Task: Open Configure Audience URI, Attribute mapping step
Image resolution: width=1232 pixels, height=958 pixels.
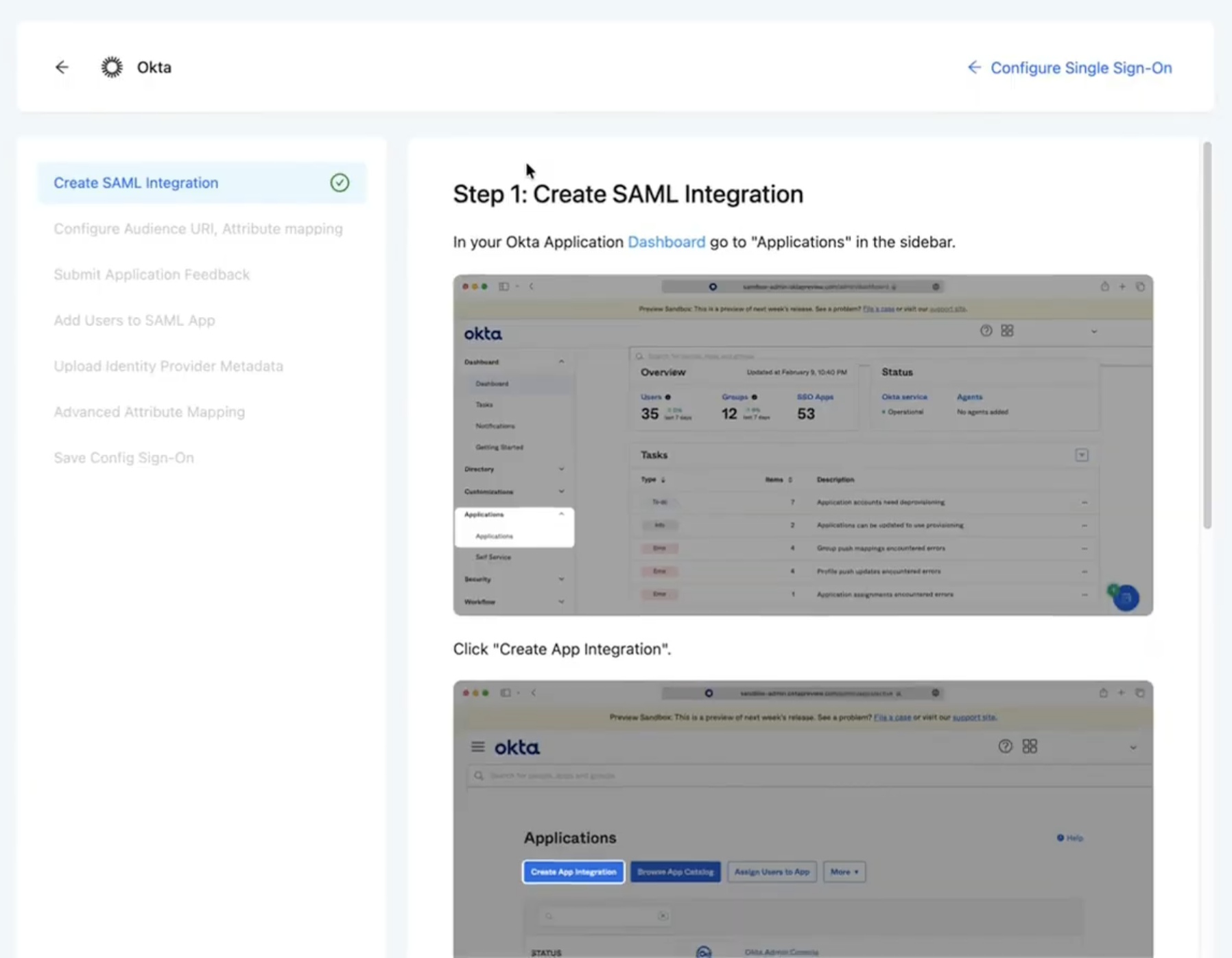Action: [x=198, y=229]
